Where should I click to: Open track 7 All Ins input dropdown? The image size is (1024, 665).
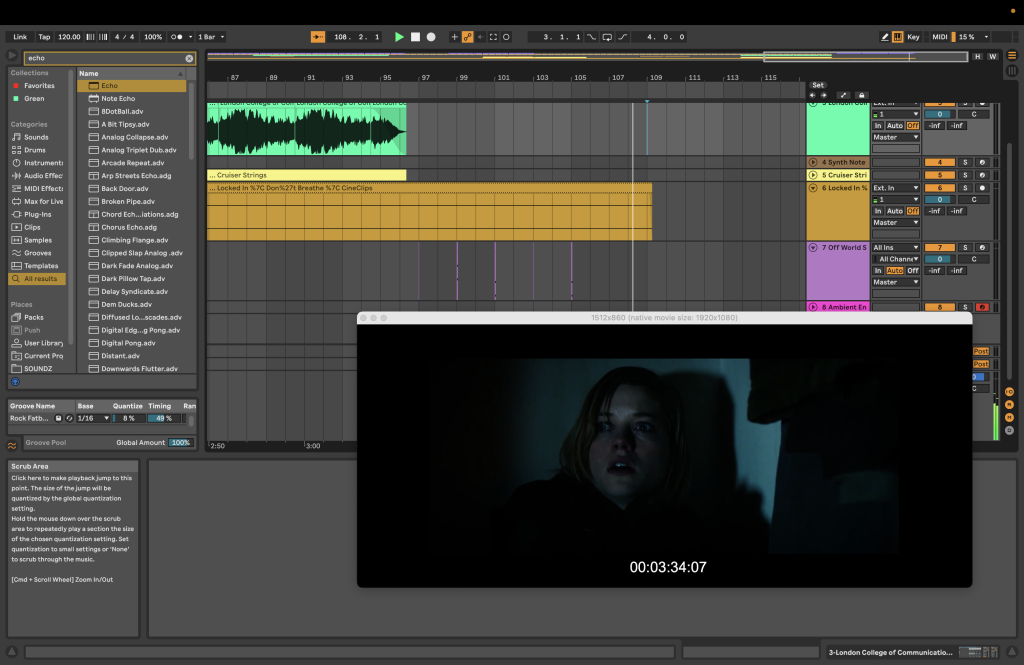coord(895,248)
